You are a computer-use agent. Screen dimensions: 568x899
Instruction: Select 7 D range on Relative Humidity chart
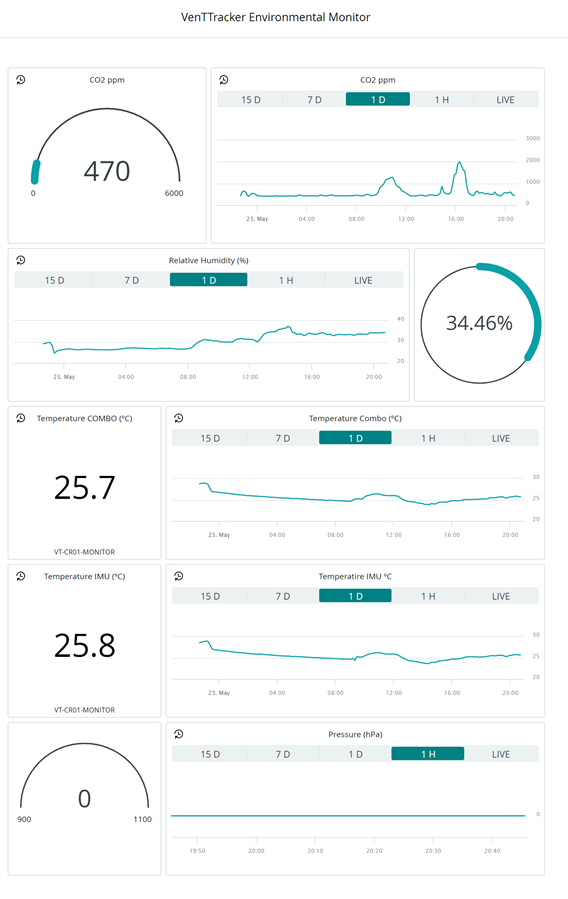[131, 280]
